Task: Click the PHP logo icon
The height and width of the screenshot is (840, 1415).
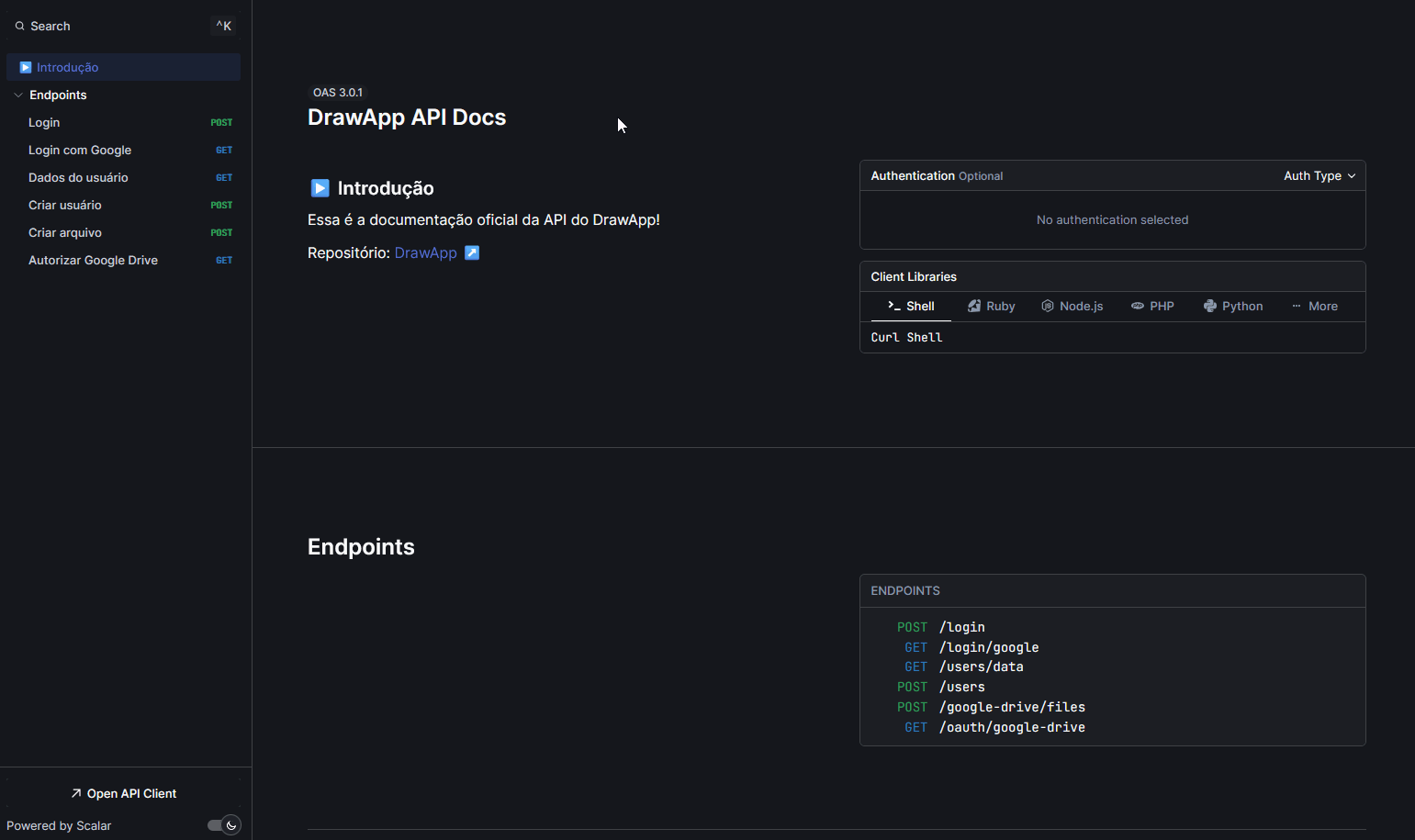Action: 1137,306
